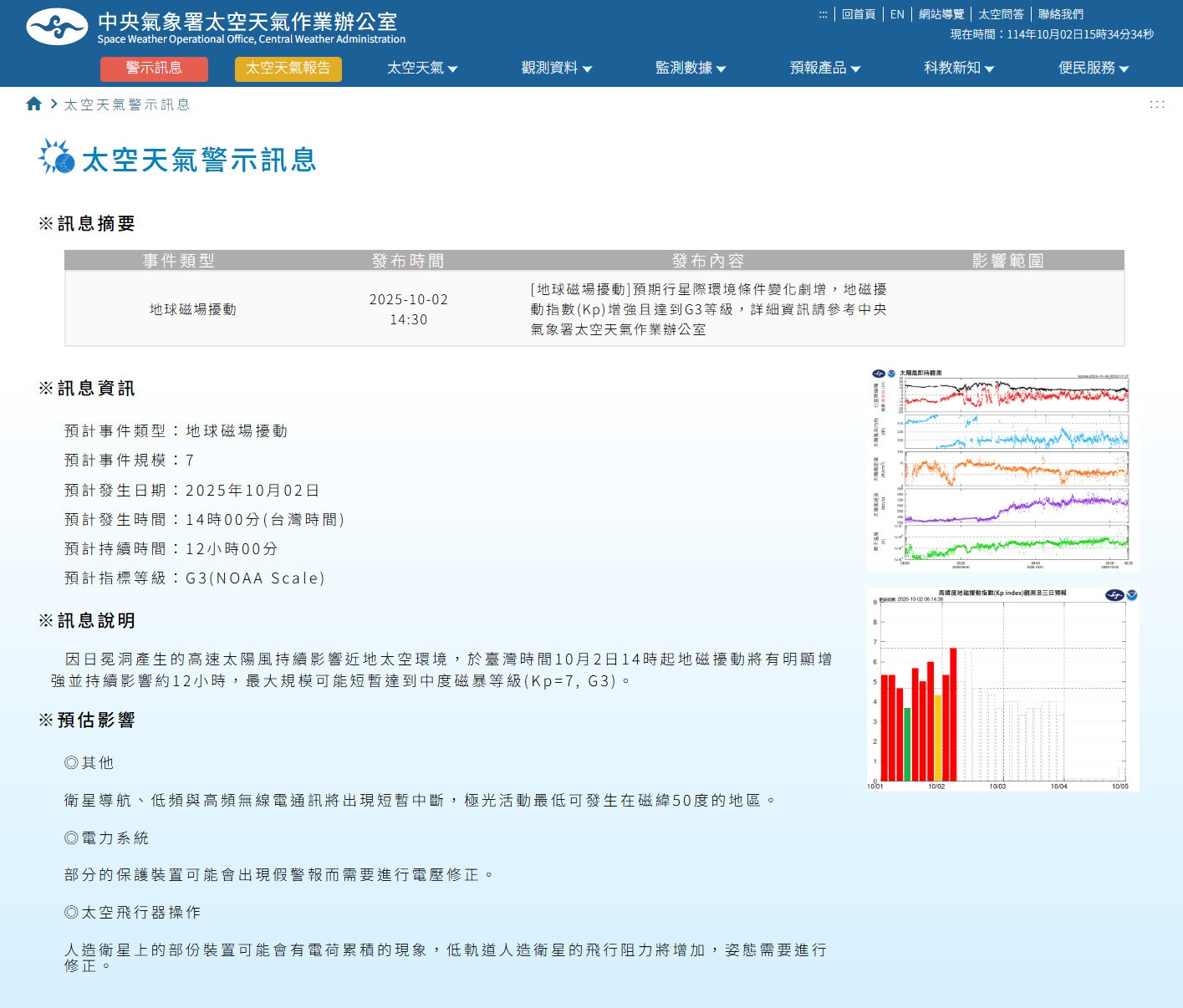Image resolution: width=1183 pixels, height=1008 pixels.
Task: Click the red 警示訊息 button
Action: [x=154, y=69]
